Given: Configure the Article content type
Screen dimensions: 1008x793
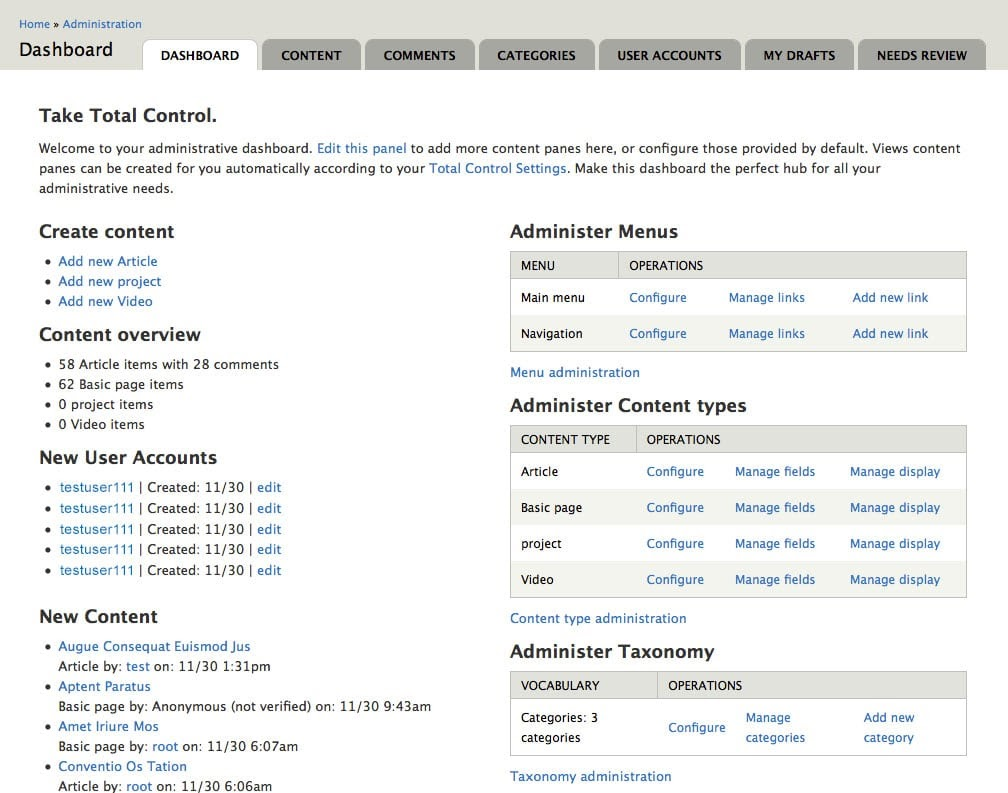Looking at the screenshot, I should tap(675, 472).
